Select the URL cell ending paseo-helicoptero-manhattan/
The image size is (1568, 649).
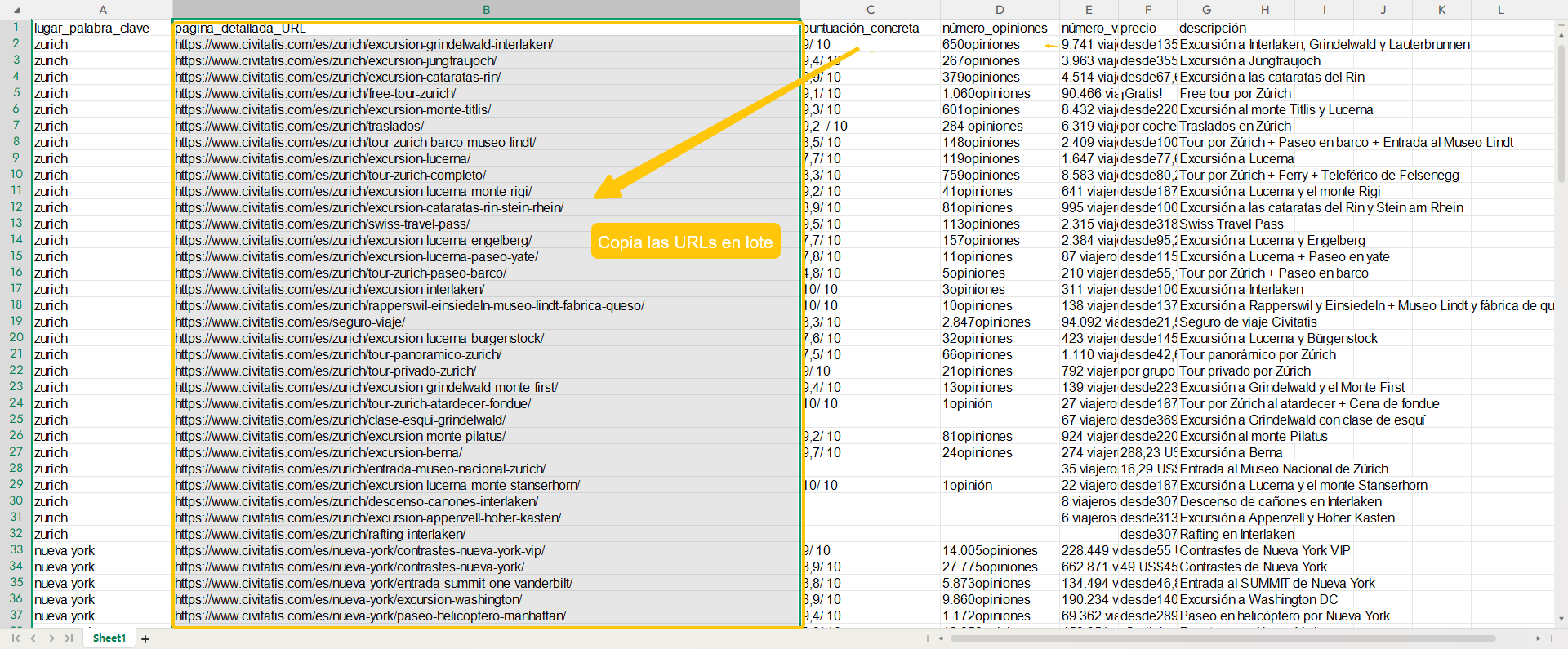click(487, 616)
